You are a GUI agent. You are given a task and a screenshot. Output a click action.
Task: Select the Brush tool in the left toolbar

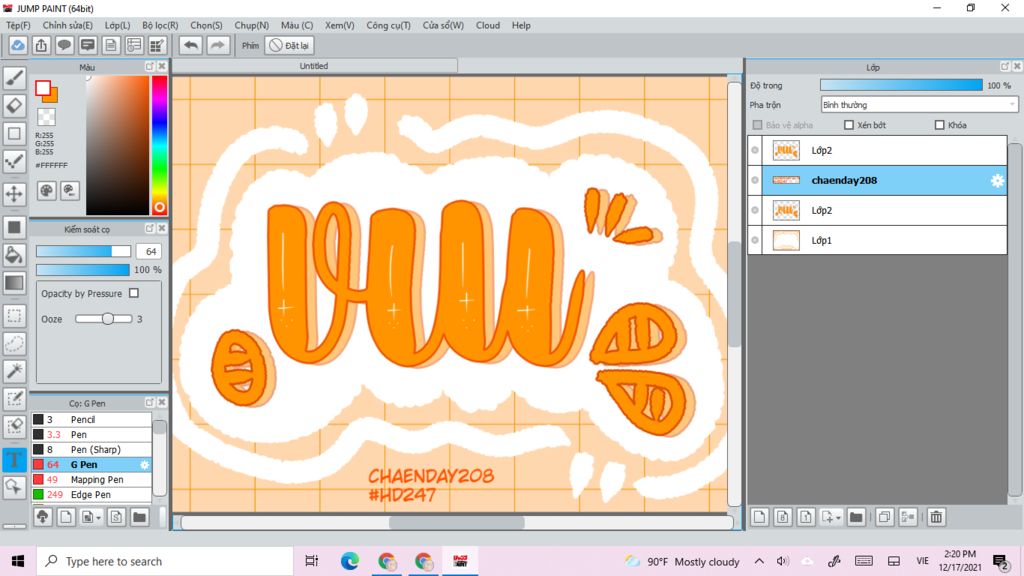[14, 78]
